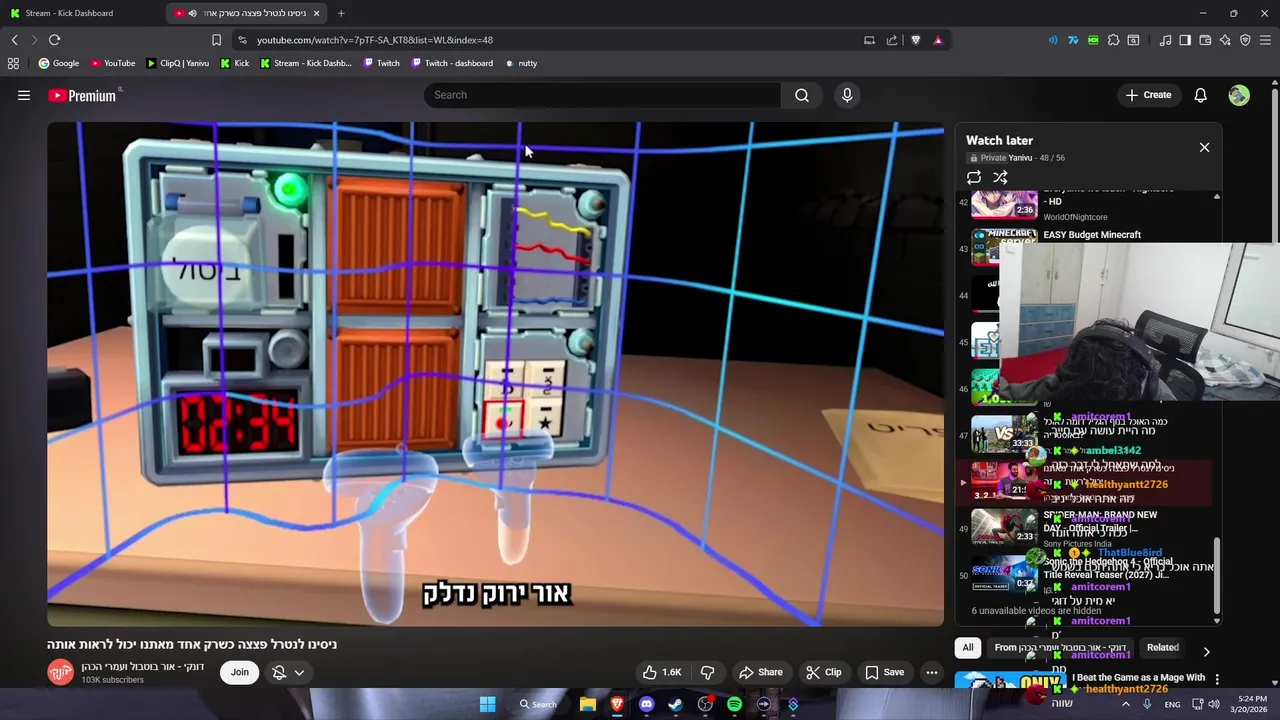Reload the current page
The height and width of the screenshot is (720, 1280).
pos(54,40)
